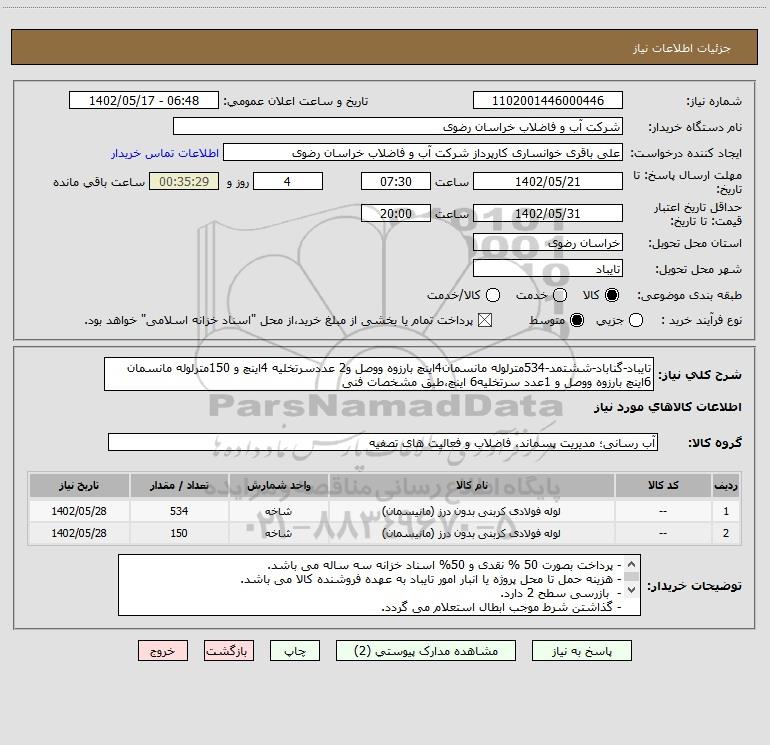The image size is (770, 745).
Task: Click quantity cell 150
Action: click(x=179, y=533)
